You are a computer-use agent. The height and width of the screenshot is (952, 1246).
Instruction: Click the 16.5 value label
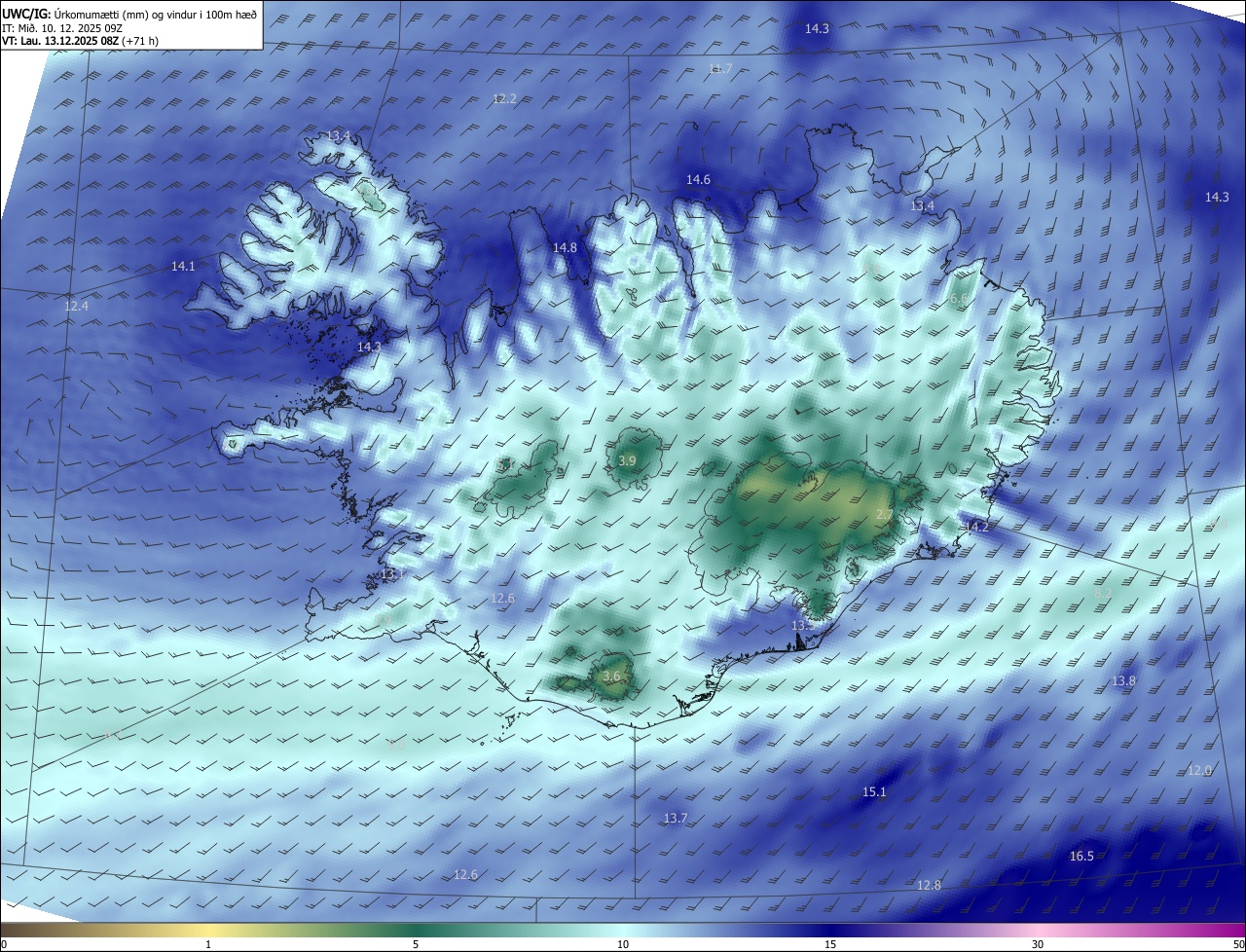point(1081,856)
